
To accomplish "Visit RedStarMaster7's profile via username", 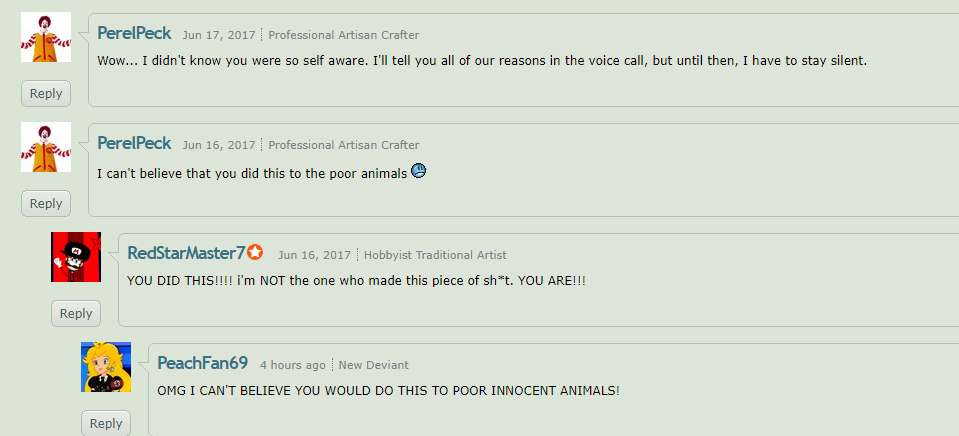I will [x=186, y=253].
